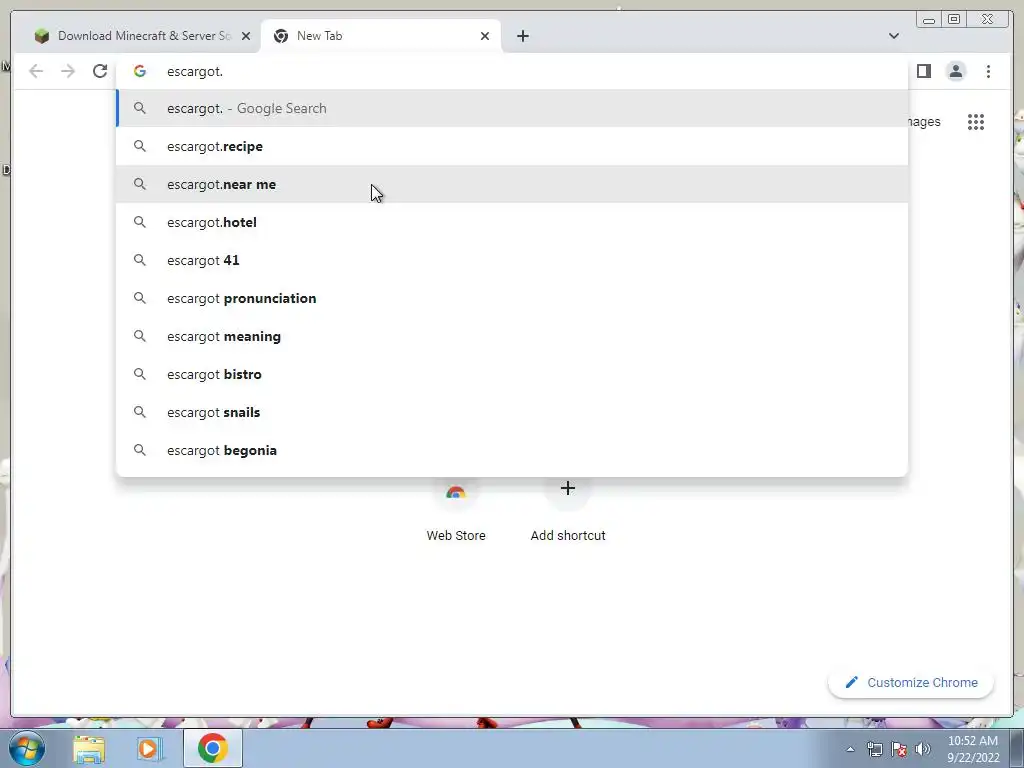Click the Add shortcut plus tile
The image size is (1024, 768).
tap(568, 513)
